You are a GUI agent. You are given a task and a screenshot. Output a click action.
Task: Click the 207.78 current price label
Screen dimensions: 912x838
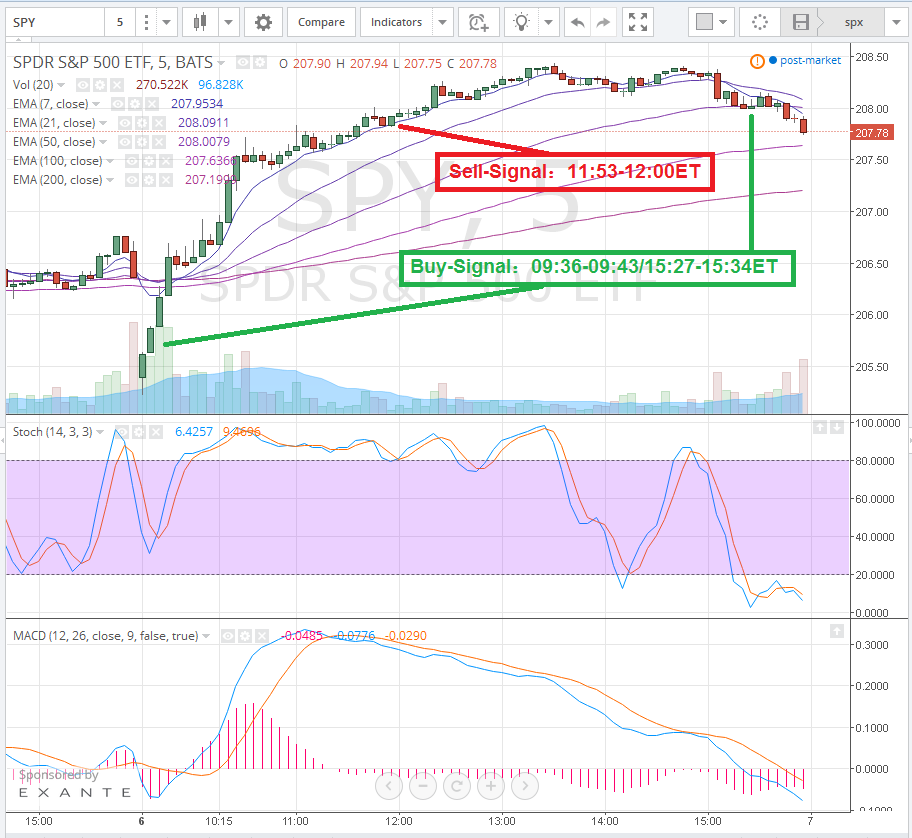click(x=871, y=133)
